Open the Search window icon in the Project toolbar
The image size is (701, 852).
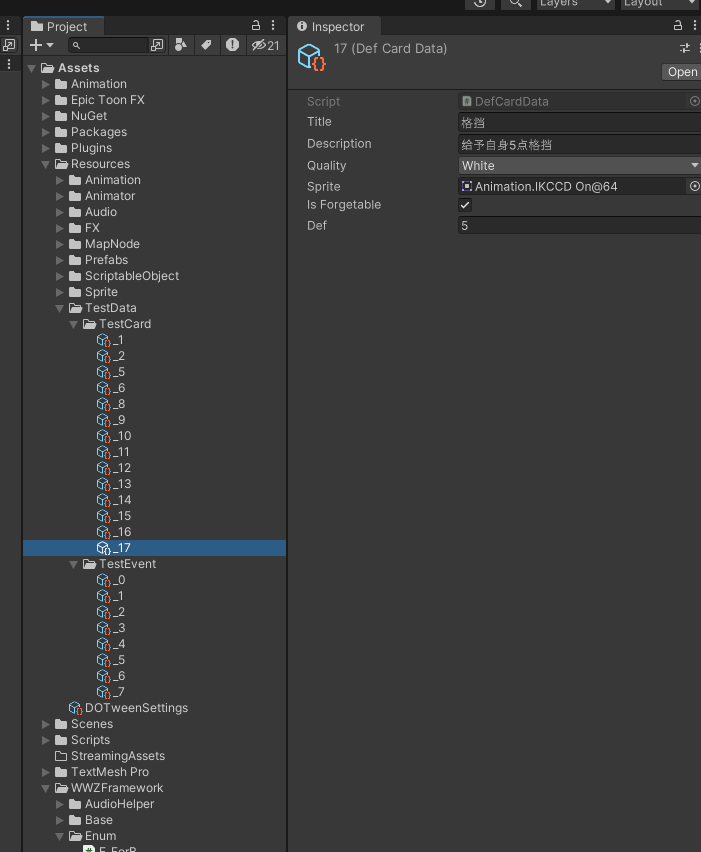[x=157, y=45]
